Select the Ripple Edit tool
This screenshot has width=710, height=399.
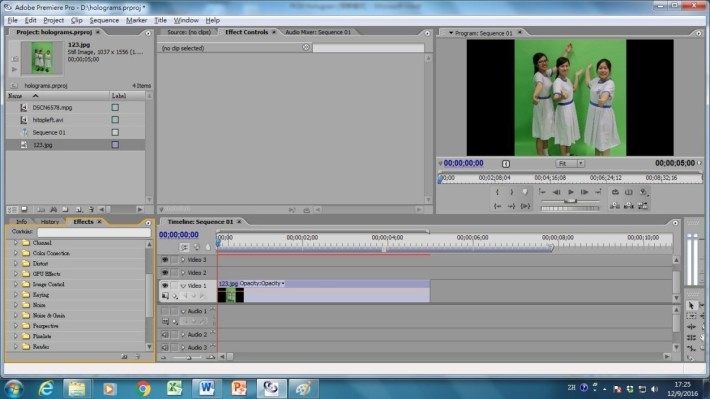point(691,327)
